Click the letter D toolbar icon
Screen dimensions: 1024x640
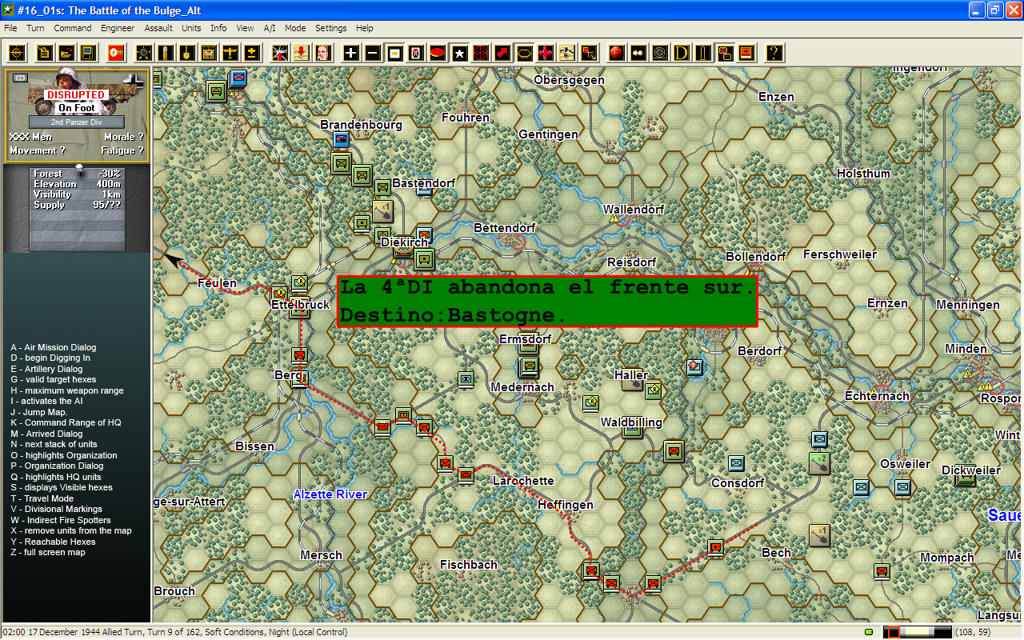681,53
